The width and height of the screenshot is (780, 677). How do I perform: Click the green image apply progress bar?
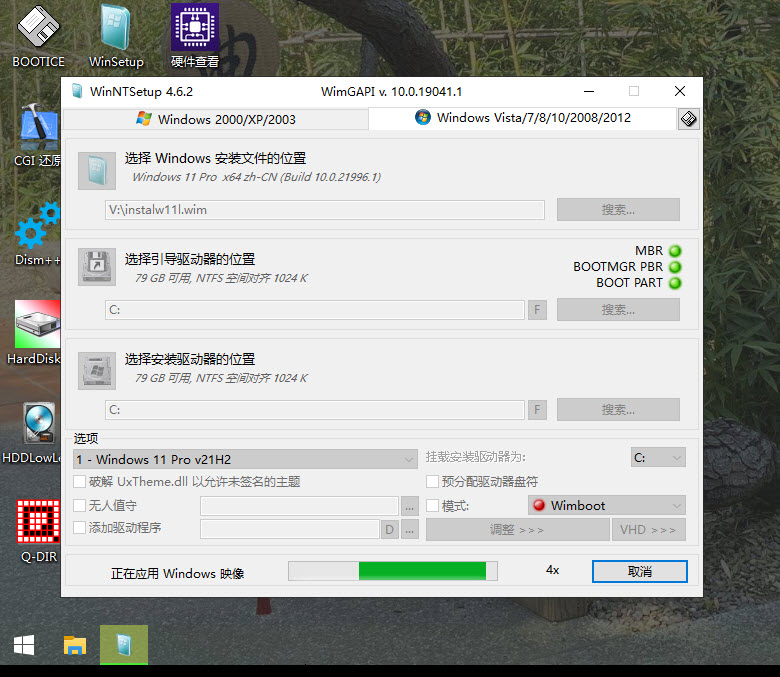click(392, 571)
